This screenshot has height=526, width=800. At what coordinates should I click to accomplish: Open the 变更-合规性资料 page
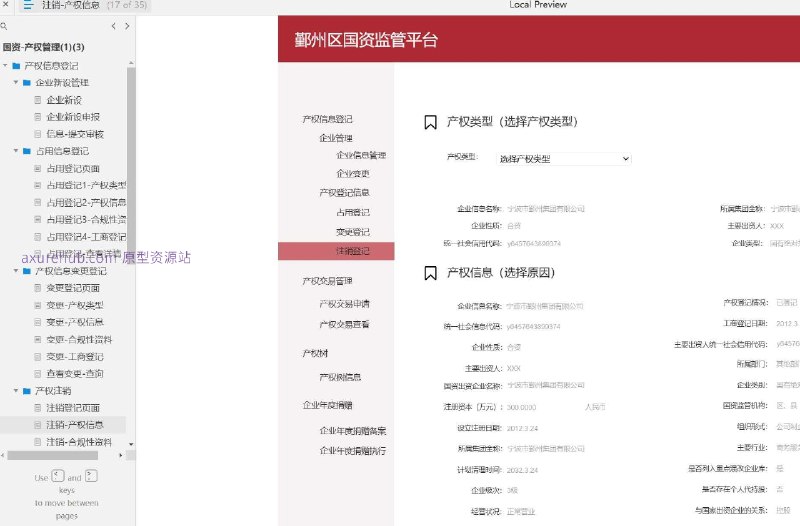point(79,339)
